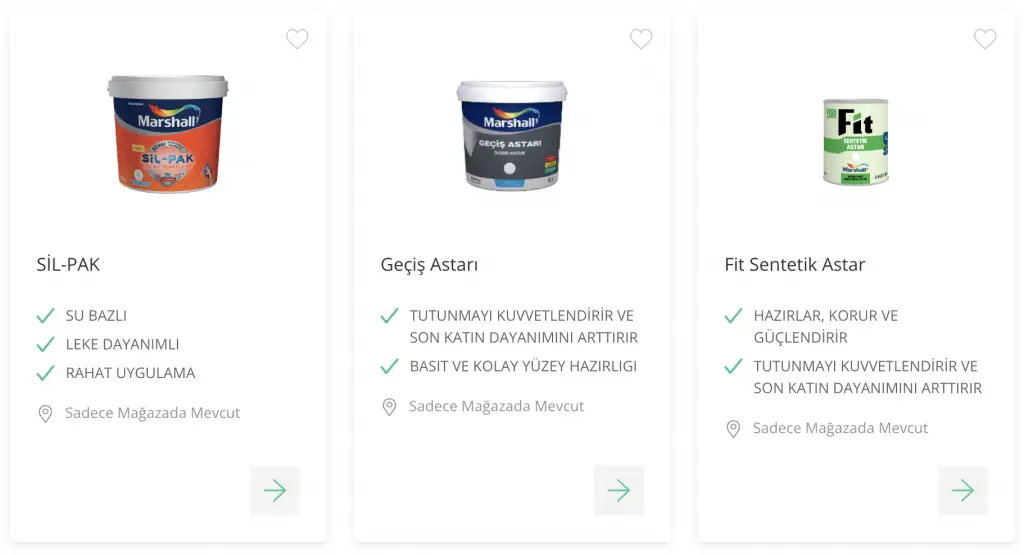
Task: Open the Geçiş Astarı bucket image
Action: [511, 135]
